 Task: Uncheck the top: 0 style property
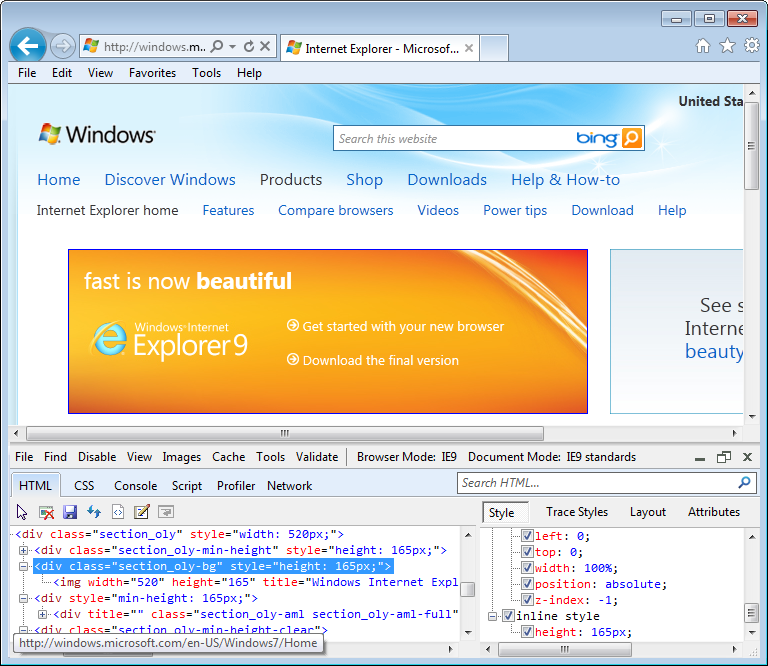[527, 552]
